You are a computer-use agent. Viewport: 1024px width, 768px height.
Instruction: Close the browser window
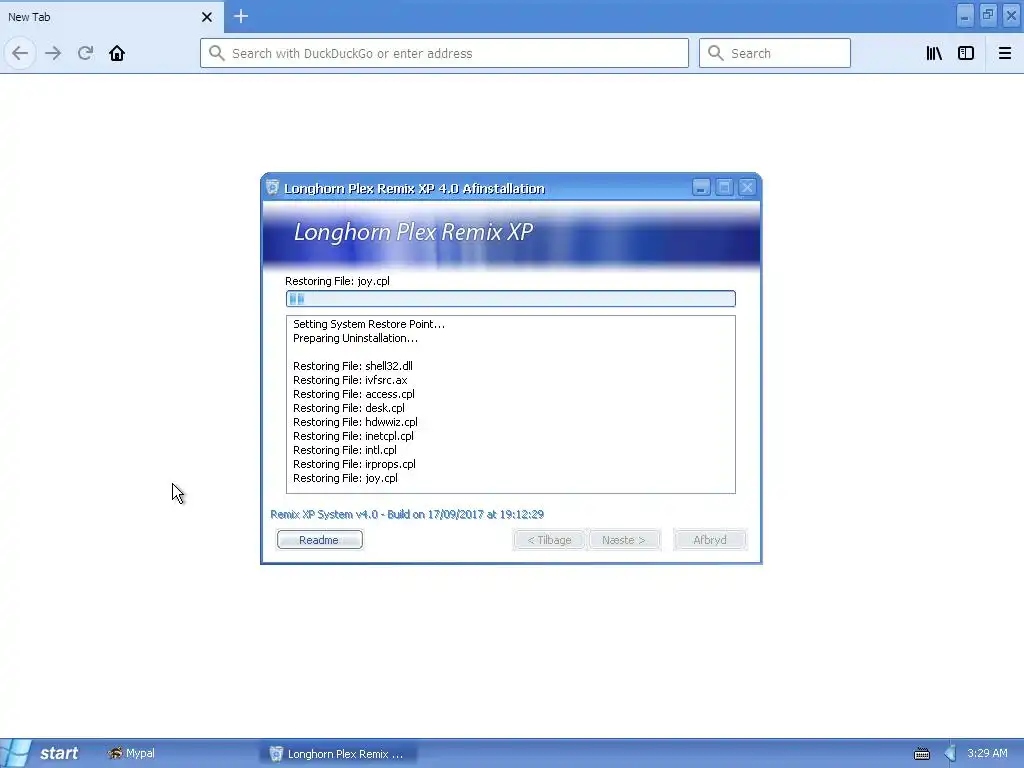1011,16
